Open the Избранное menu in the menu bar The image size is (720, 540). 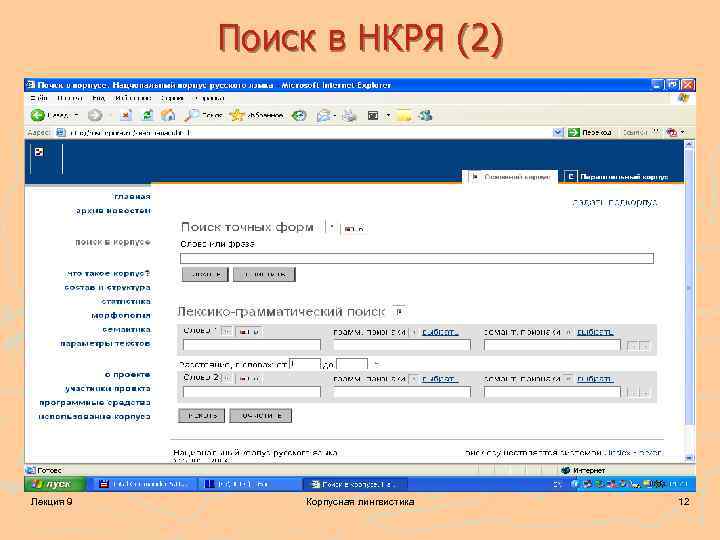133,98
